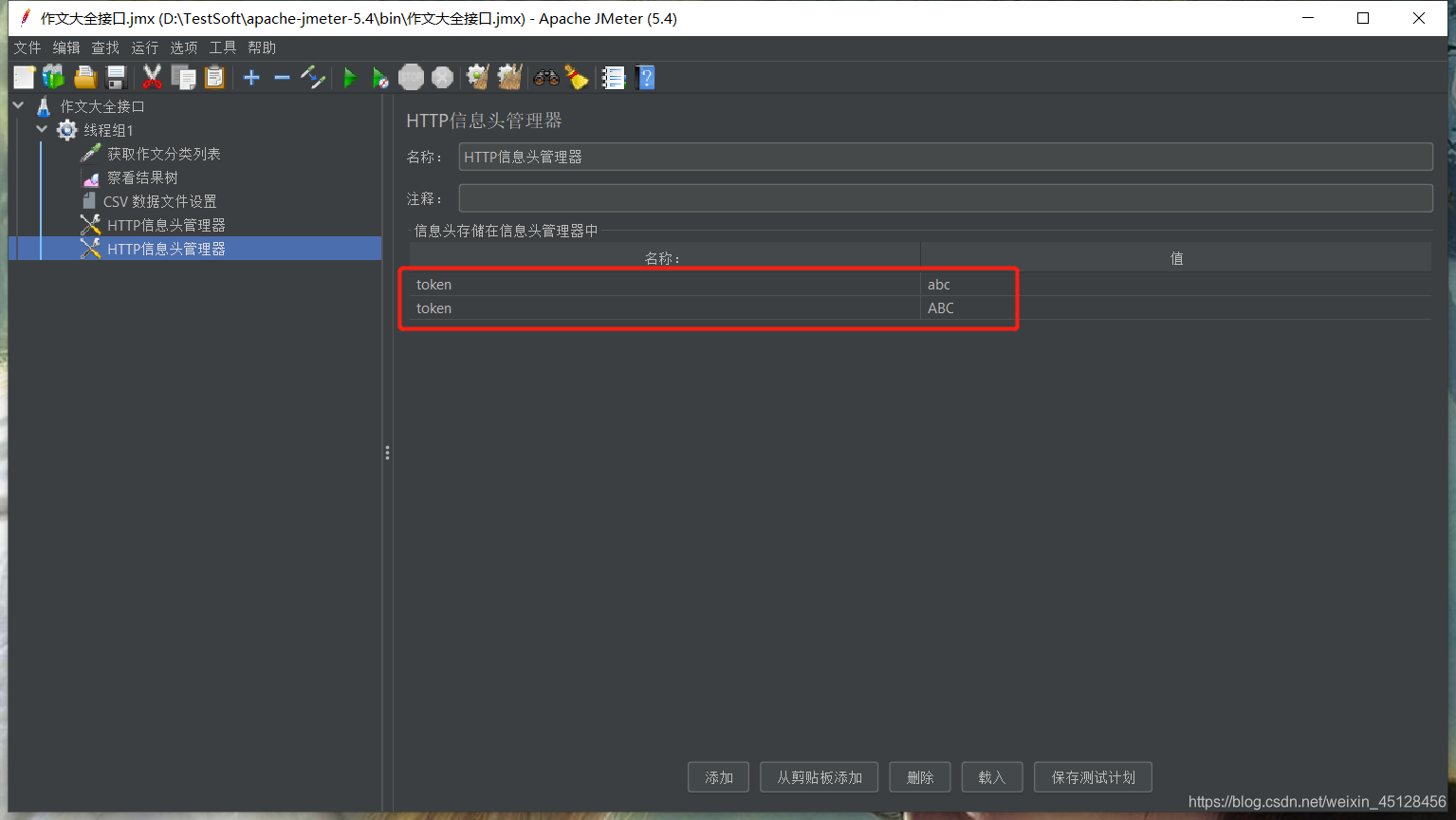Select the CSV 数据文件设置 element
The image size is (1456, 820).
[159, 201]
